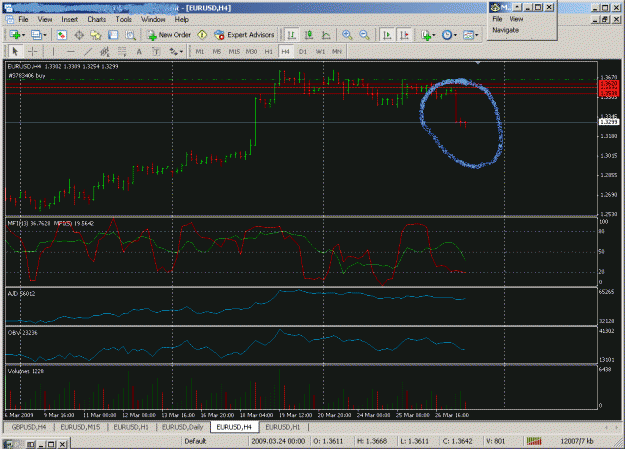Draw a vertical line tool
The image size is (625, 449).
53,51
